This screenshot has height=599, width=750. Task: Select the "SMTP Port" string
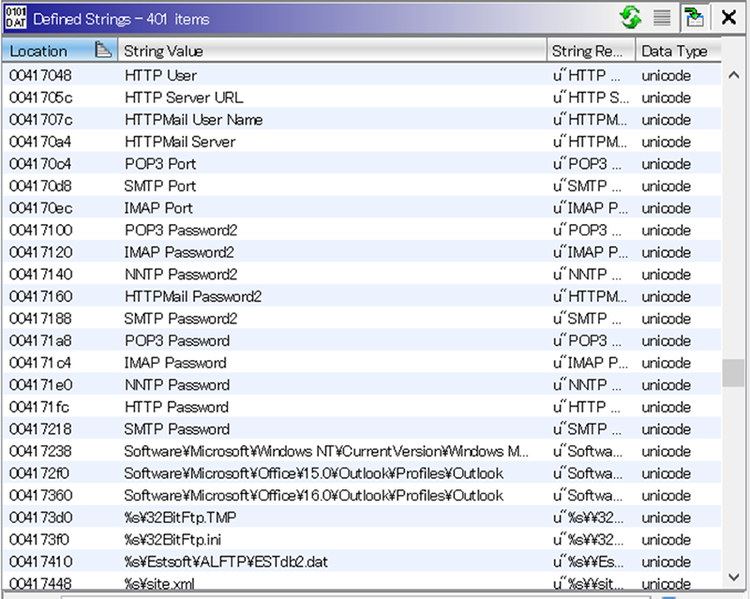160,186
